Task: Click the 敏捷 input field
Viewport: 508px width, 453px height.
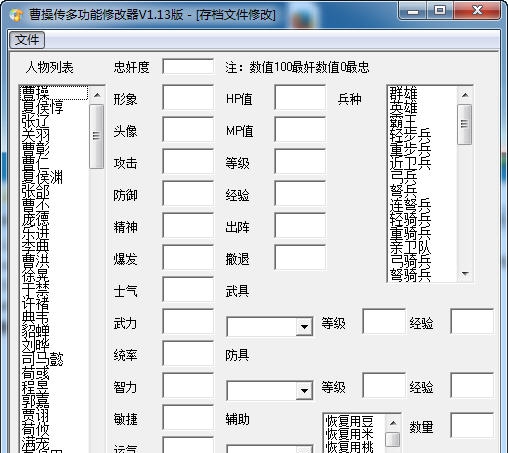Action: (188, 417)
